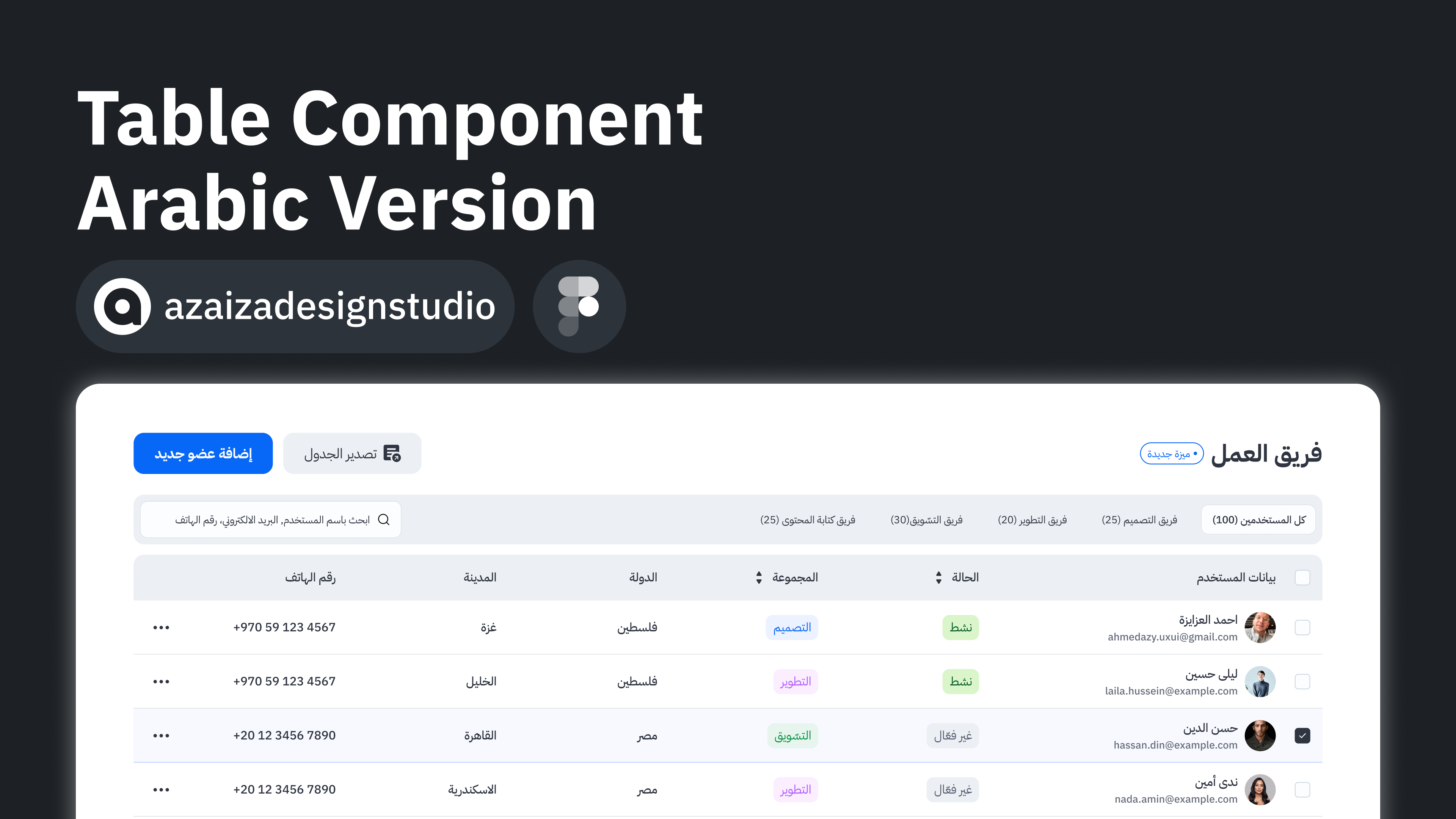Open the three-dot menu for ليلى حسين row
Viewport: 1456px width, 819px height.
161,681
